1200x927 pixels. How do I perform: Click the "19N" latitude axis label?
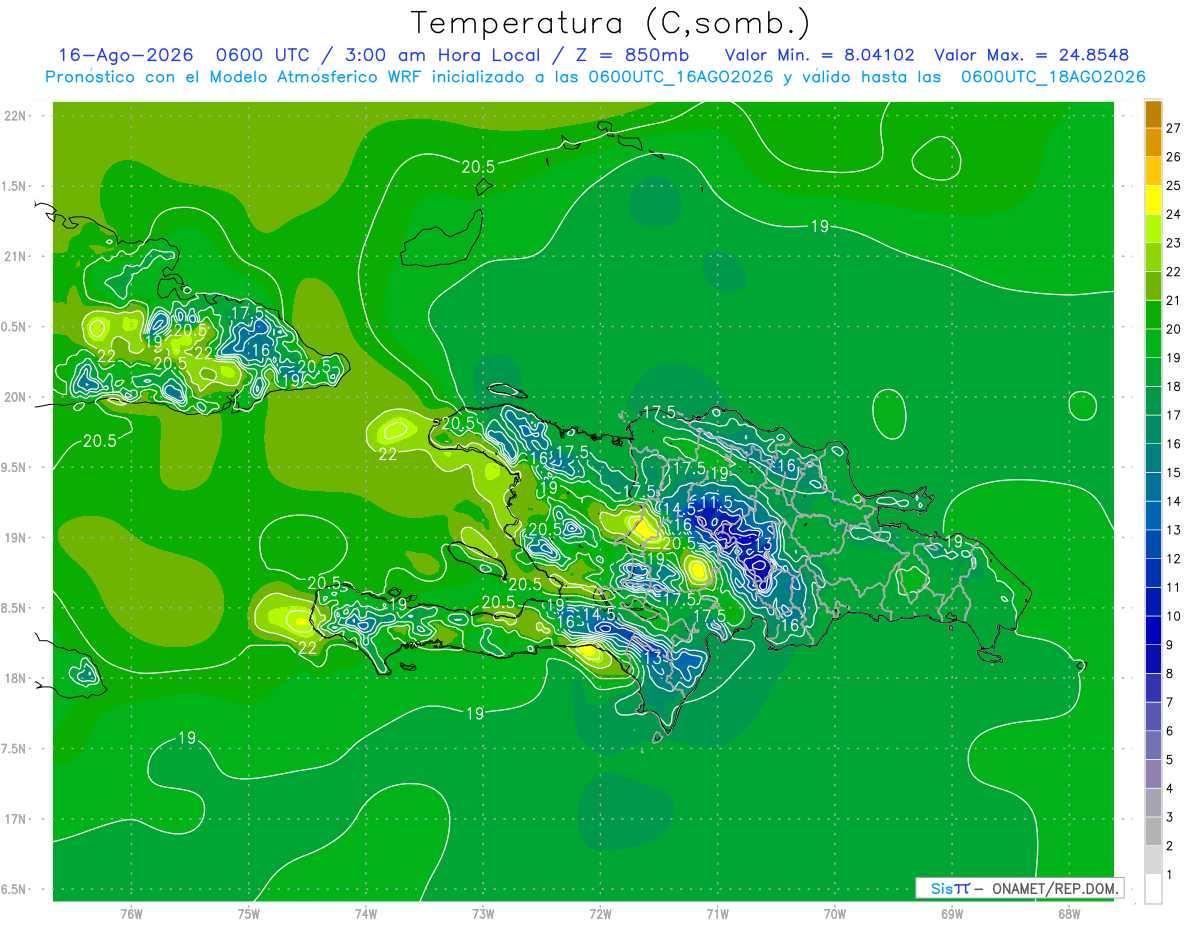click(16, 538)
